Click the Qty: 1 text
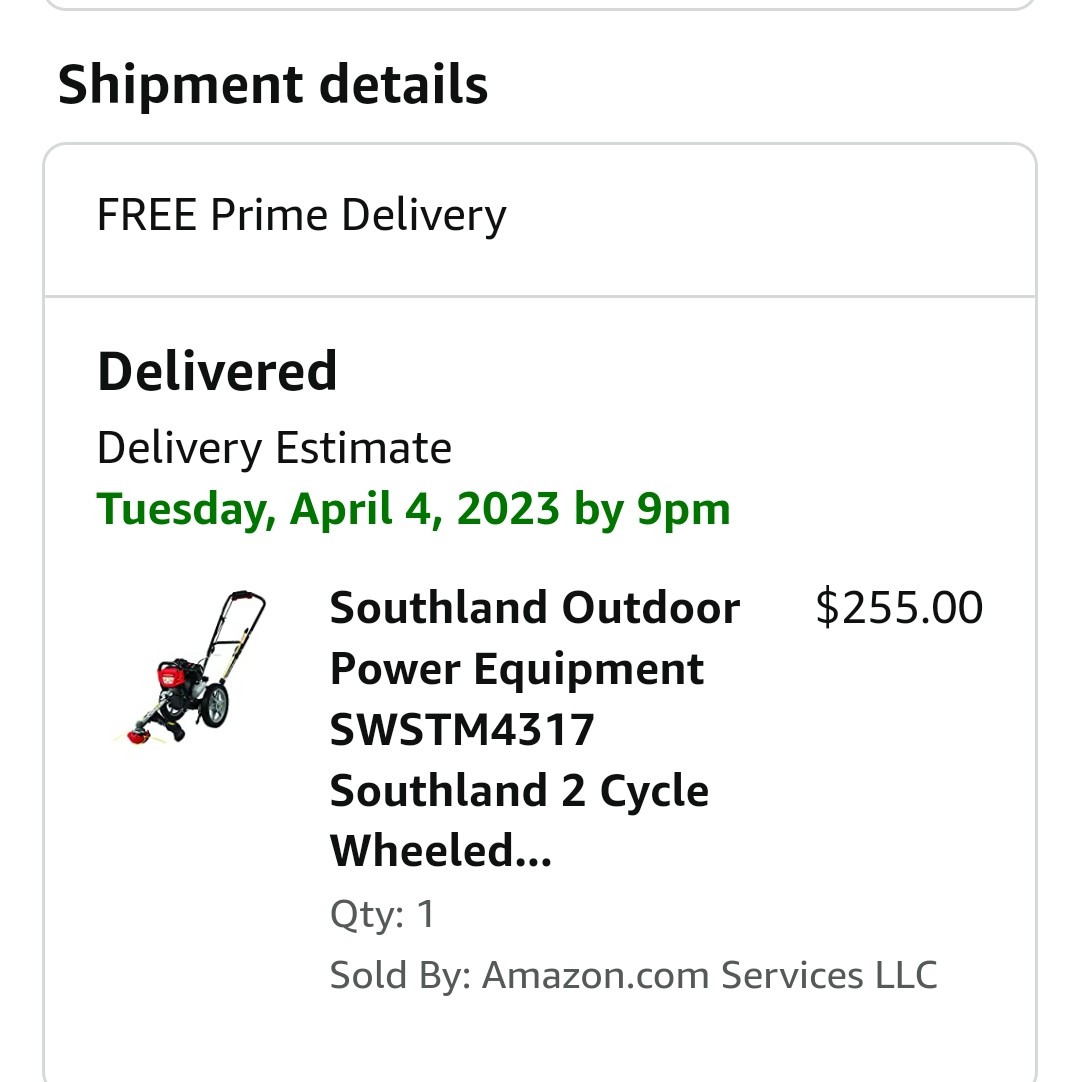This screenshot has width=1080, height=1082. click(383, 914)
